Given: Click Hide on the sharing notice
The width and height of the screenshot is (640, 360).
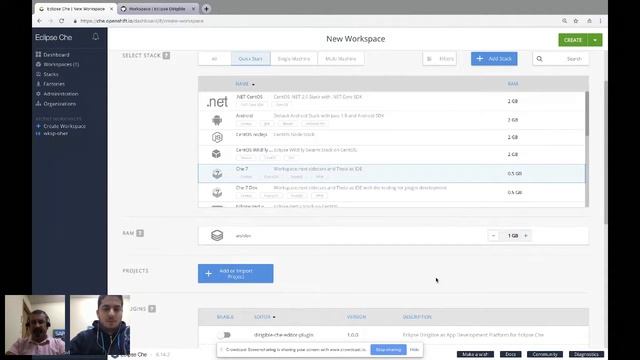Looking at the screenshot, I should (414, 349).
